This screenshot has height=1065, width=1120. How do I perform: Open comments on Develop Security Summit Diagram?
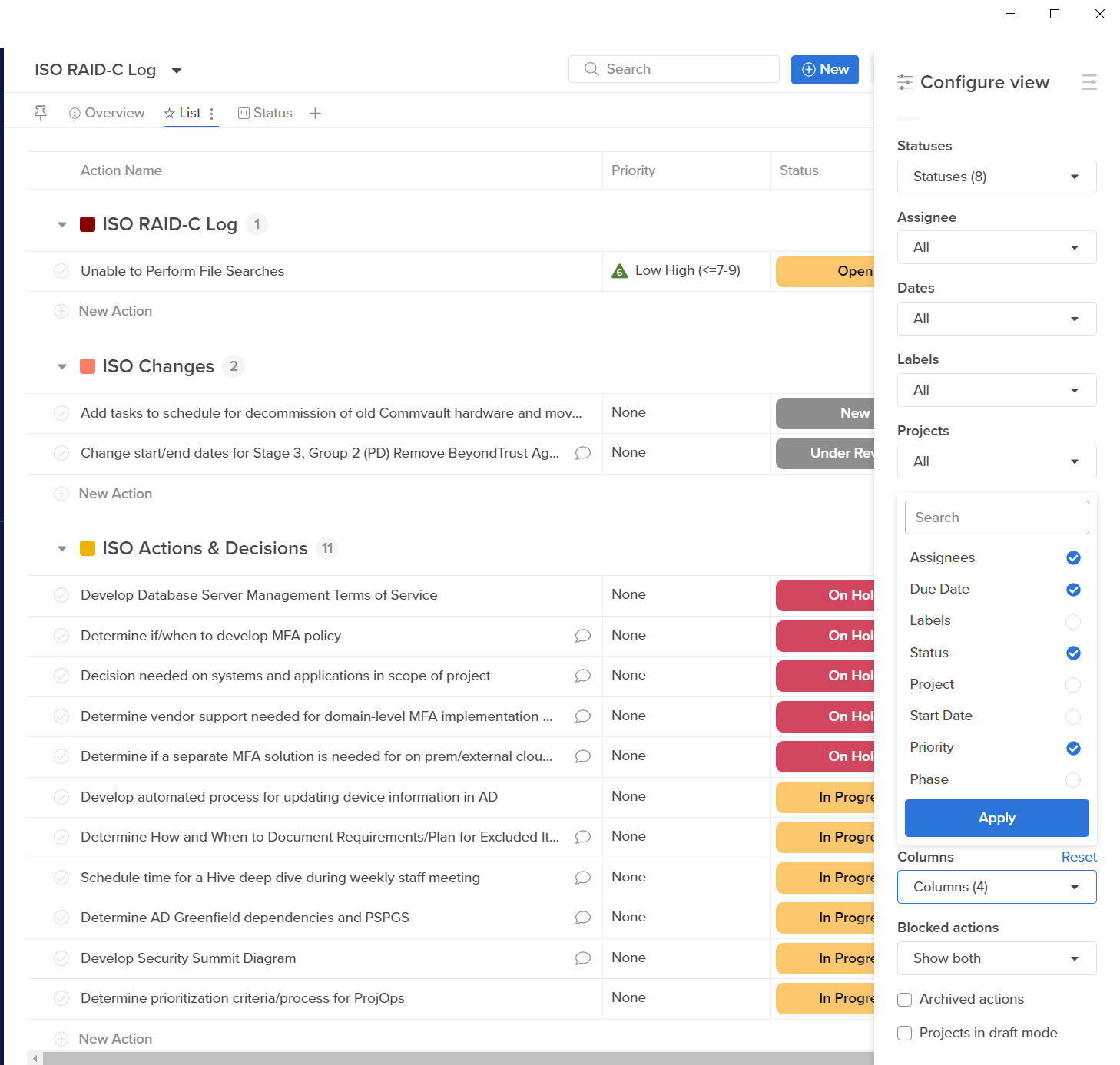(x=582, y=958)
